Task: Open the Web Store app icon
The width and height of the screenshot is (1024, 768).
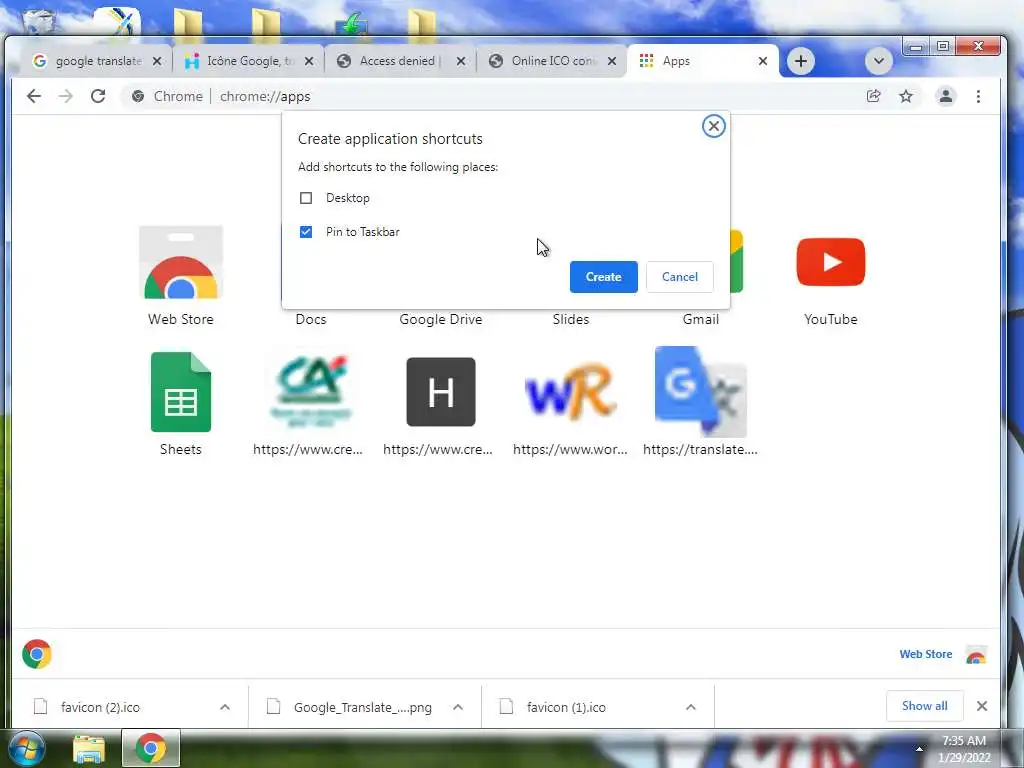Action: (x=181, y=262)
